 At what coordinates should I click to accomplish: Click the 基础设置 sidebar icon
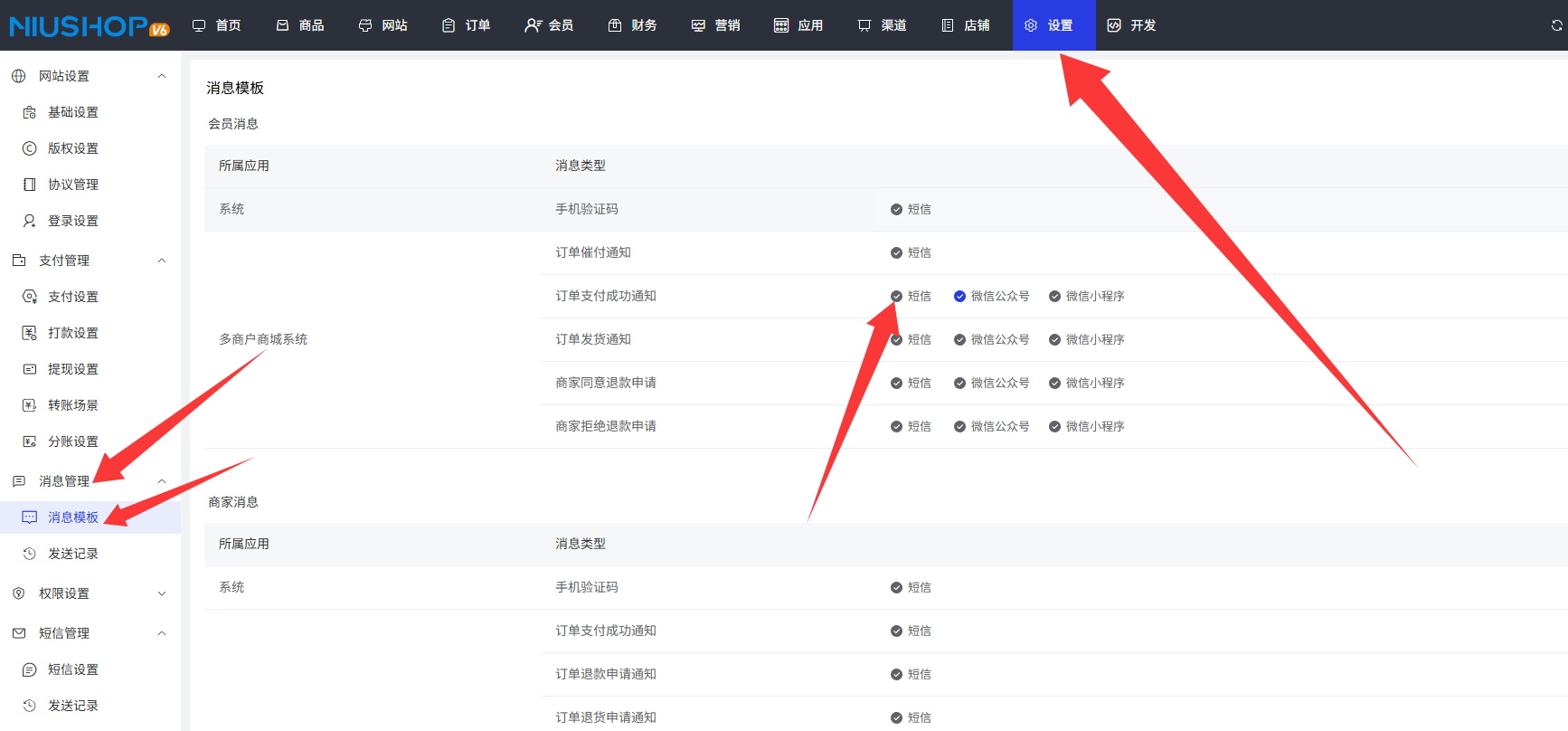(x=29, y=112)
